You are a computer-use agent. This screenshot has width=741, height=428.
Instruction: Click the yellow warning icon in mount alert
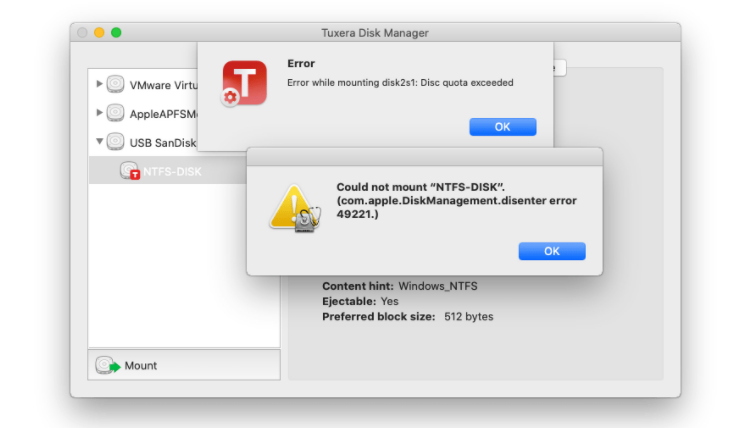point(294,207)
